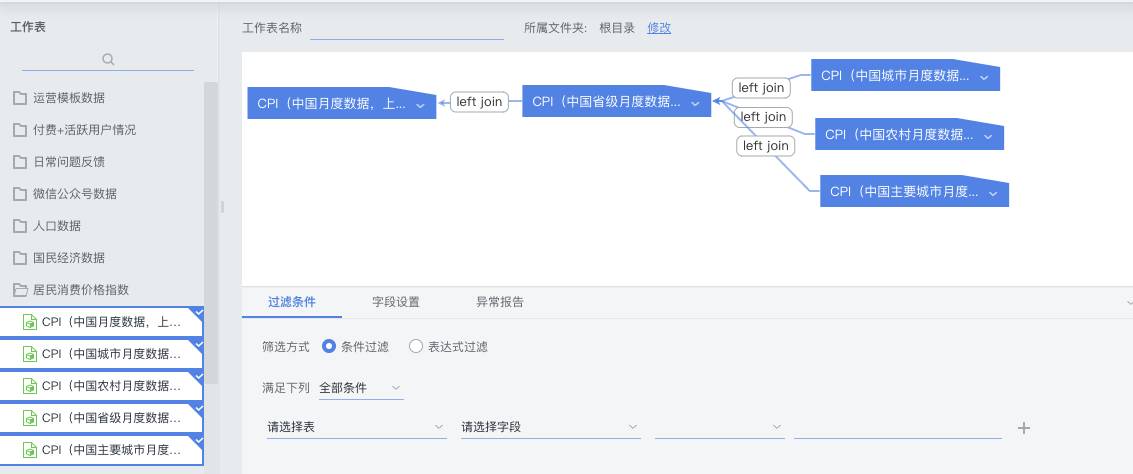Open the 请选择字段 dropdown
Viewport: 1133px width, 474px height.
click(551, 427)
